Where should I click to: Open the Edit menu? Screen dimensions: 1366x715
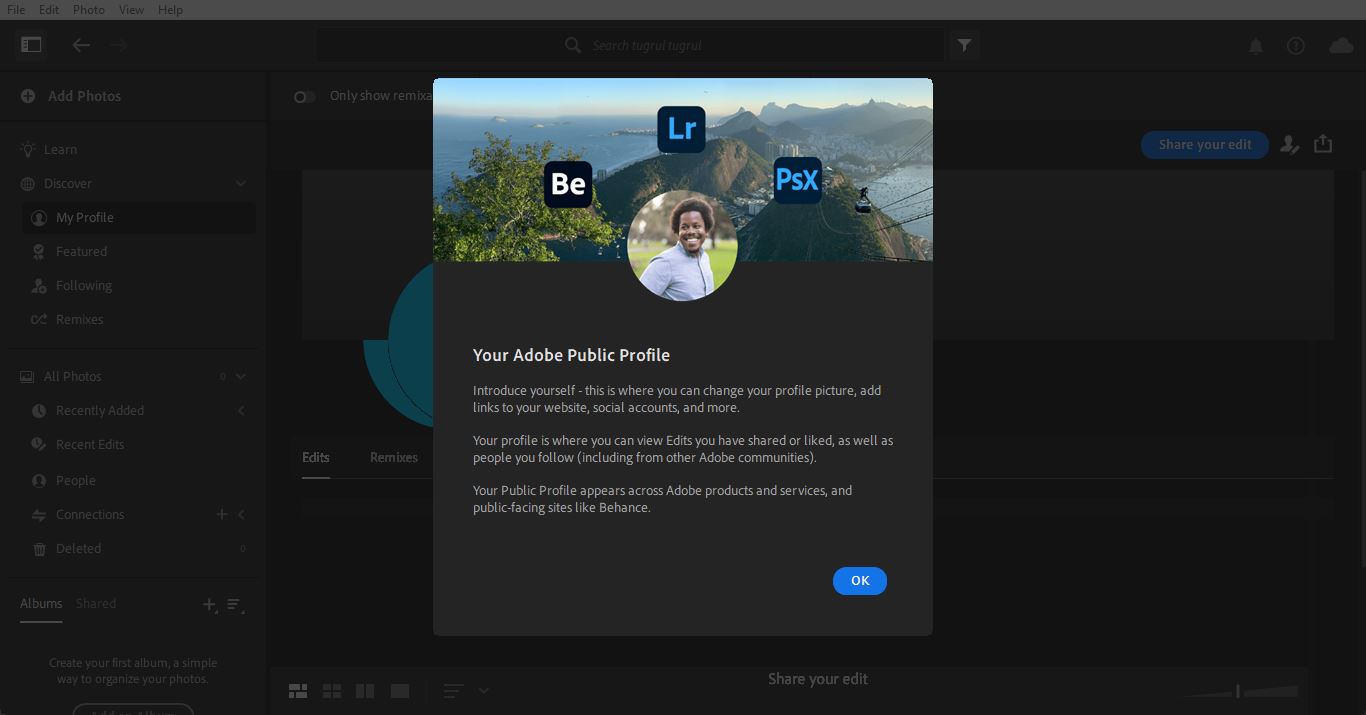click(x=49, y=9)
